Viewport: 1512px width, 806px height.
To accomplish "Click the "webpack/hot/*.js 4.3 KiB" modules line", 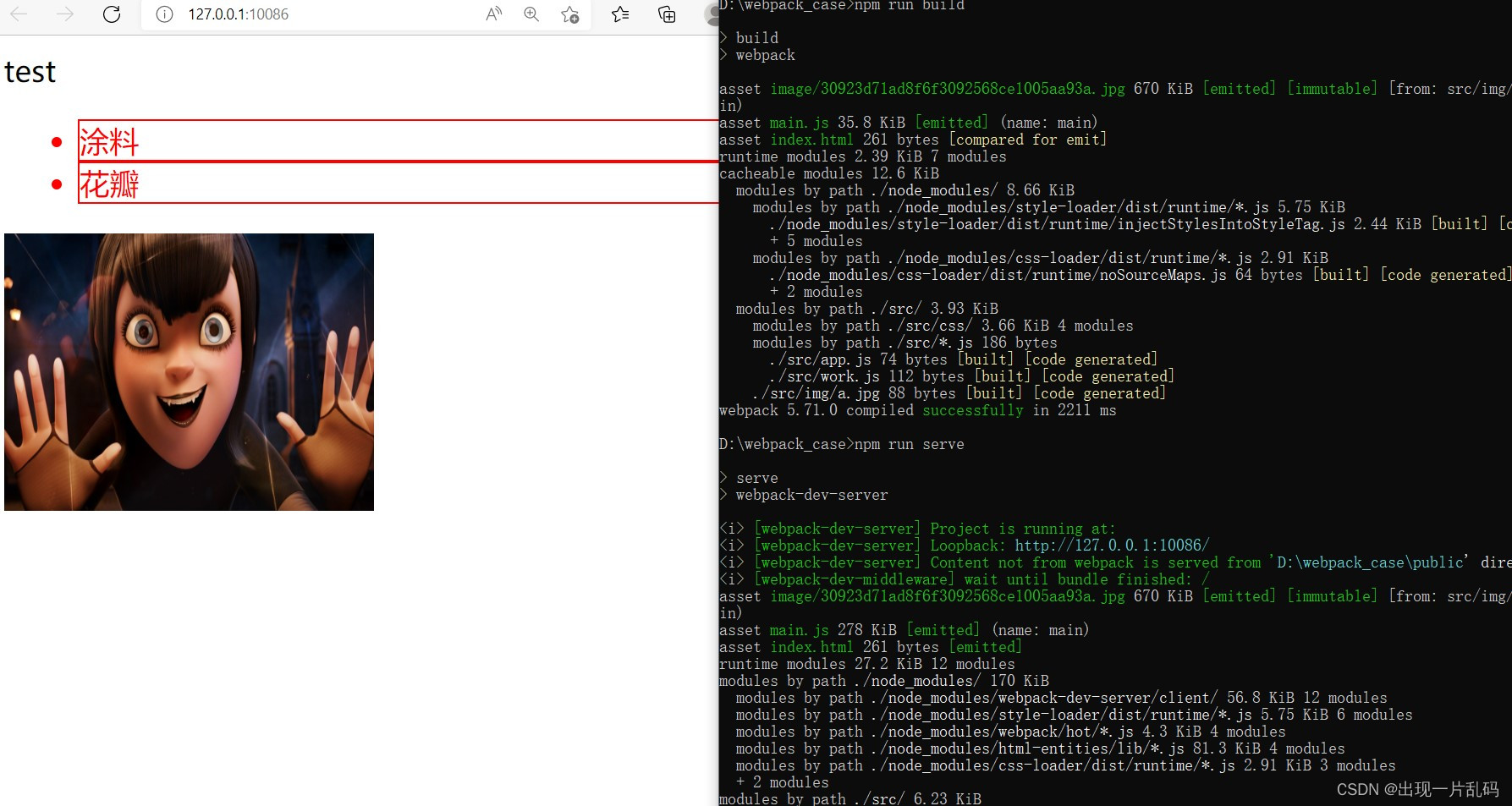I will tap(1011, 732).
